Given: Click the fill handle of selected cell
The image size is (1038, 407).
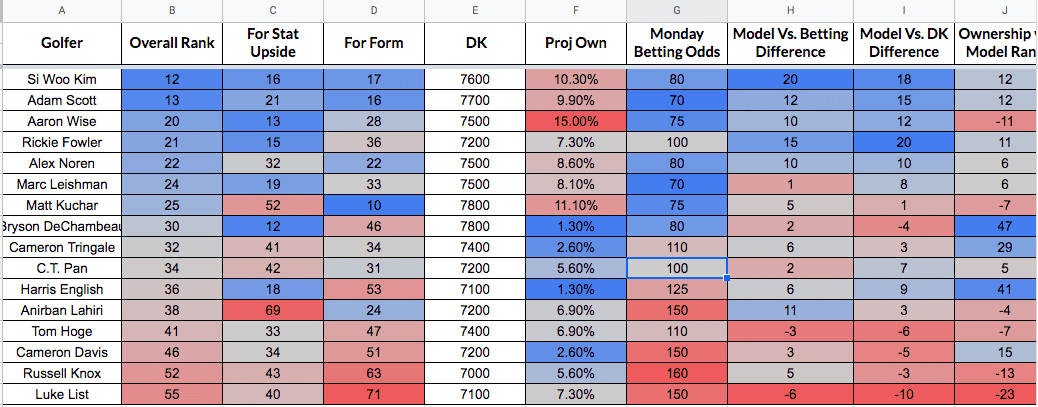Looking at the screenshot, I should pyautogui.click(x=727, y=279).
